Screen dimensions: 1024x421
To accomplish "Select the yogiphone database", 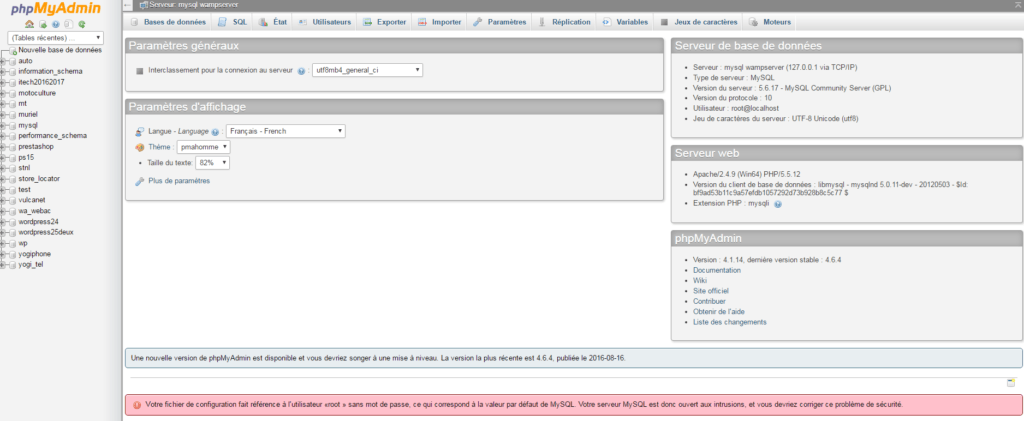I will click(x=35, y=254).
